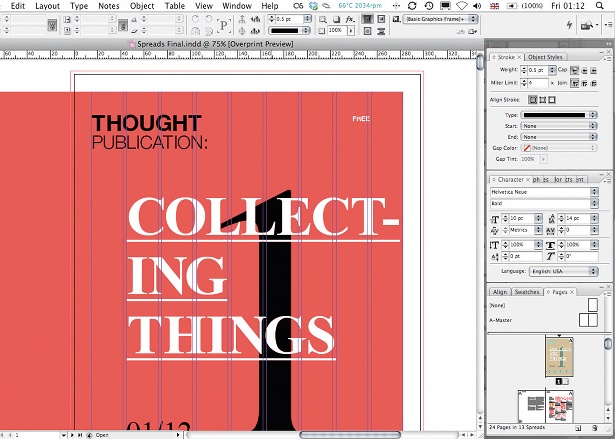The image size is (615, 439).
Task: Select the page 1 cover thumbnail
Action: [x=559, y=357]
